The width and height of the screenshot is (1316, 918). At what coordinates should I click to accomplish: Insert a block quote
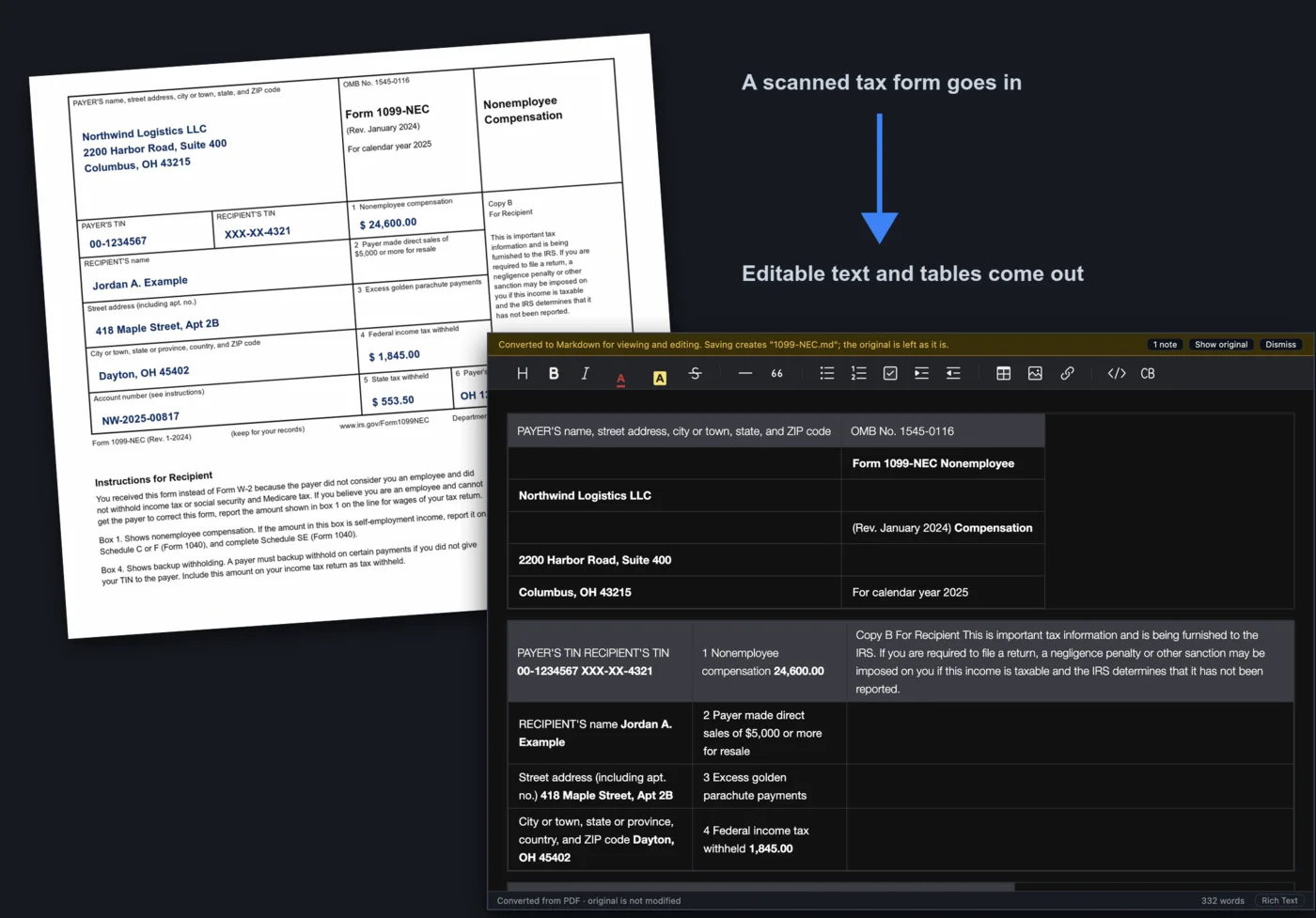click(x=776, y=373)
